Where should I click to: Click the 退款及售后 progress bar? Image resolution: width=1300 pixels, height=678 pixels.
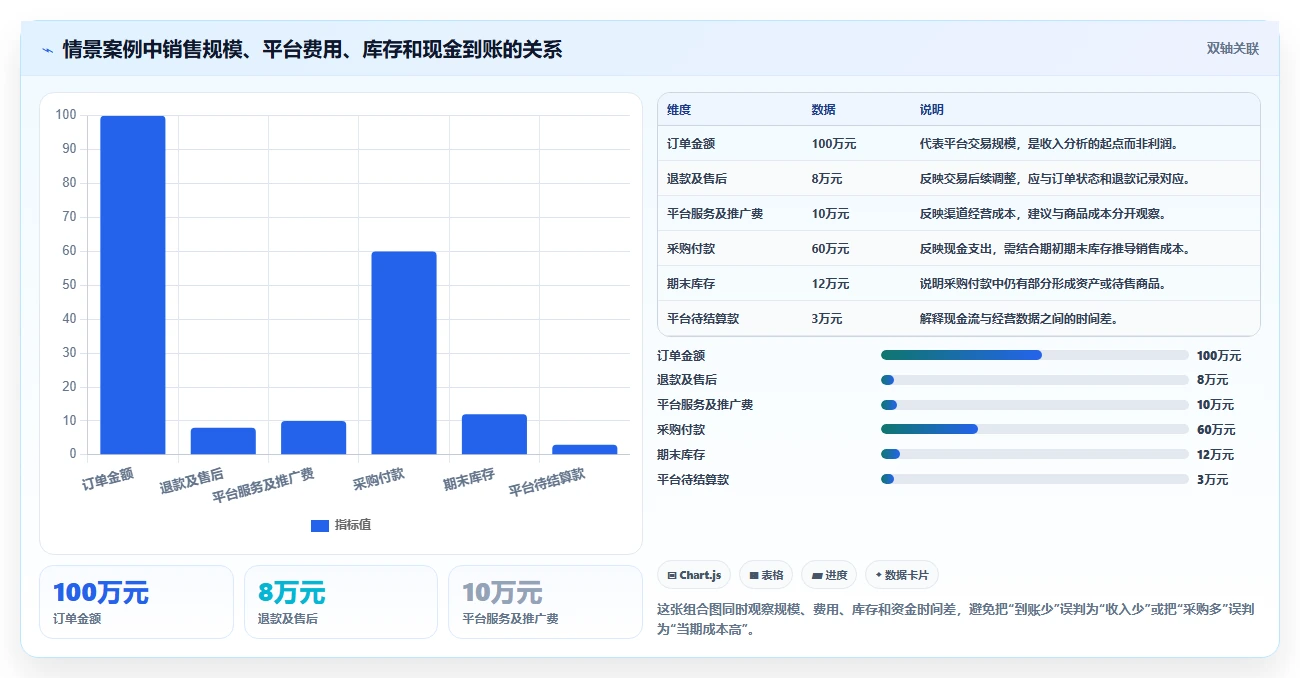(1035, 380)
